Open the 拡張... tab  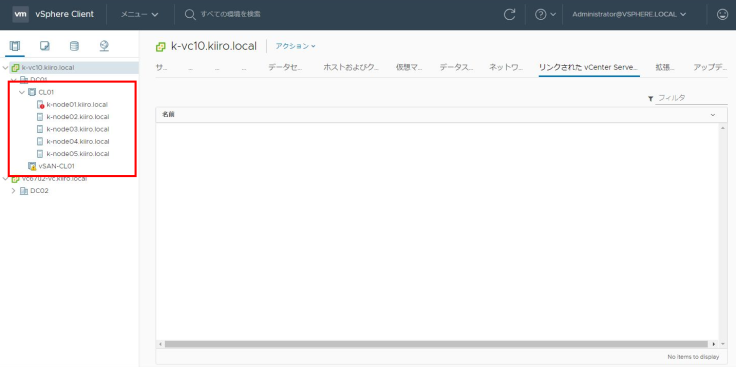[x=665, y=68]
